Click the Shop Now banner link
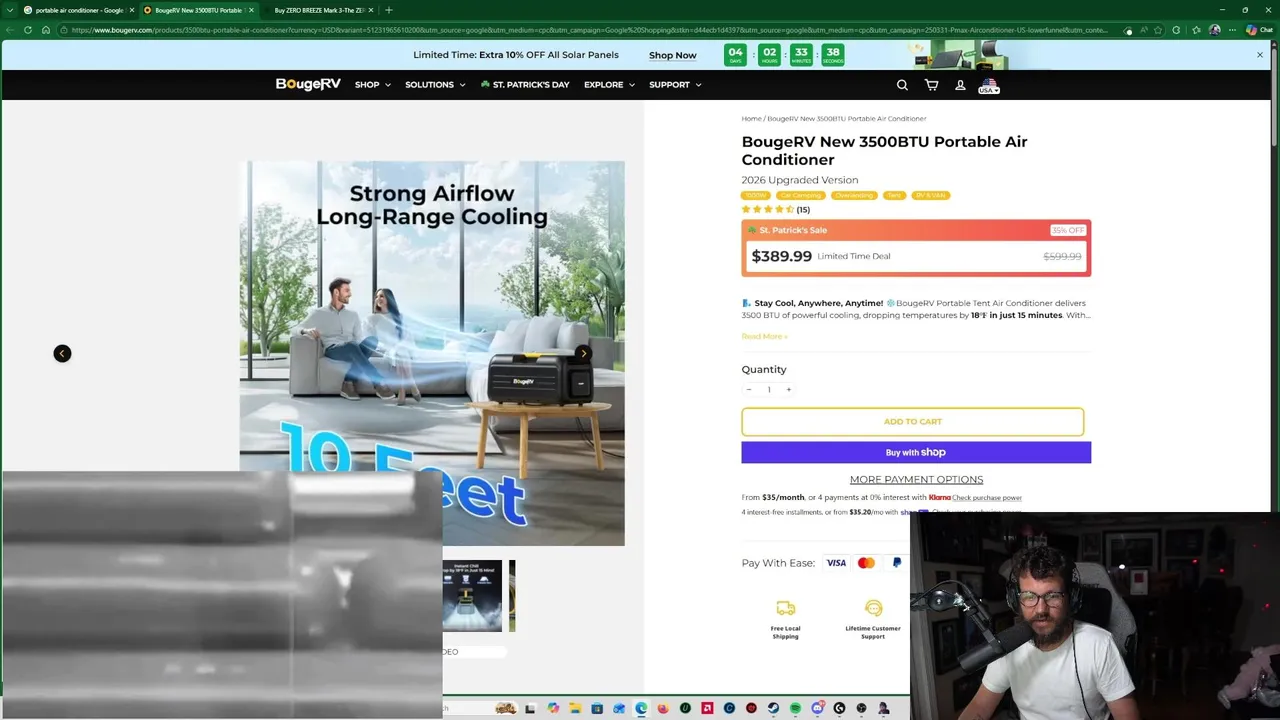1280x720 pixels. [x=672, y=55]
